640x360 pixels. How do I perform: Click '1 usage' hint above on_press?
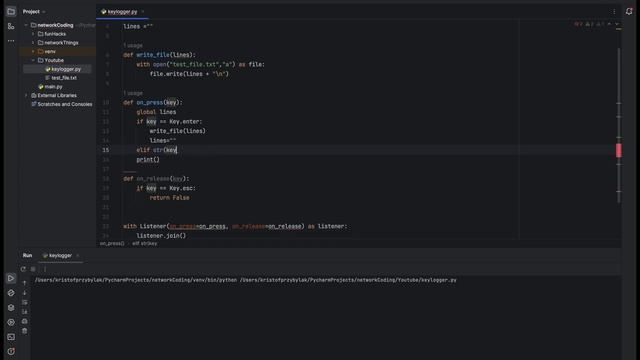pyautogui.click(x=133, y=93)
